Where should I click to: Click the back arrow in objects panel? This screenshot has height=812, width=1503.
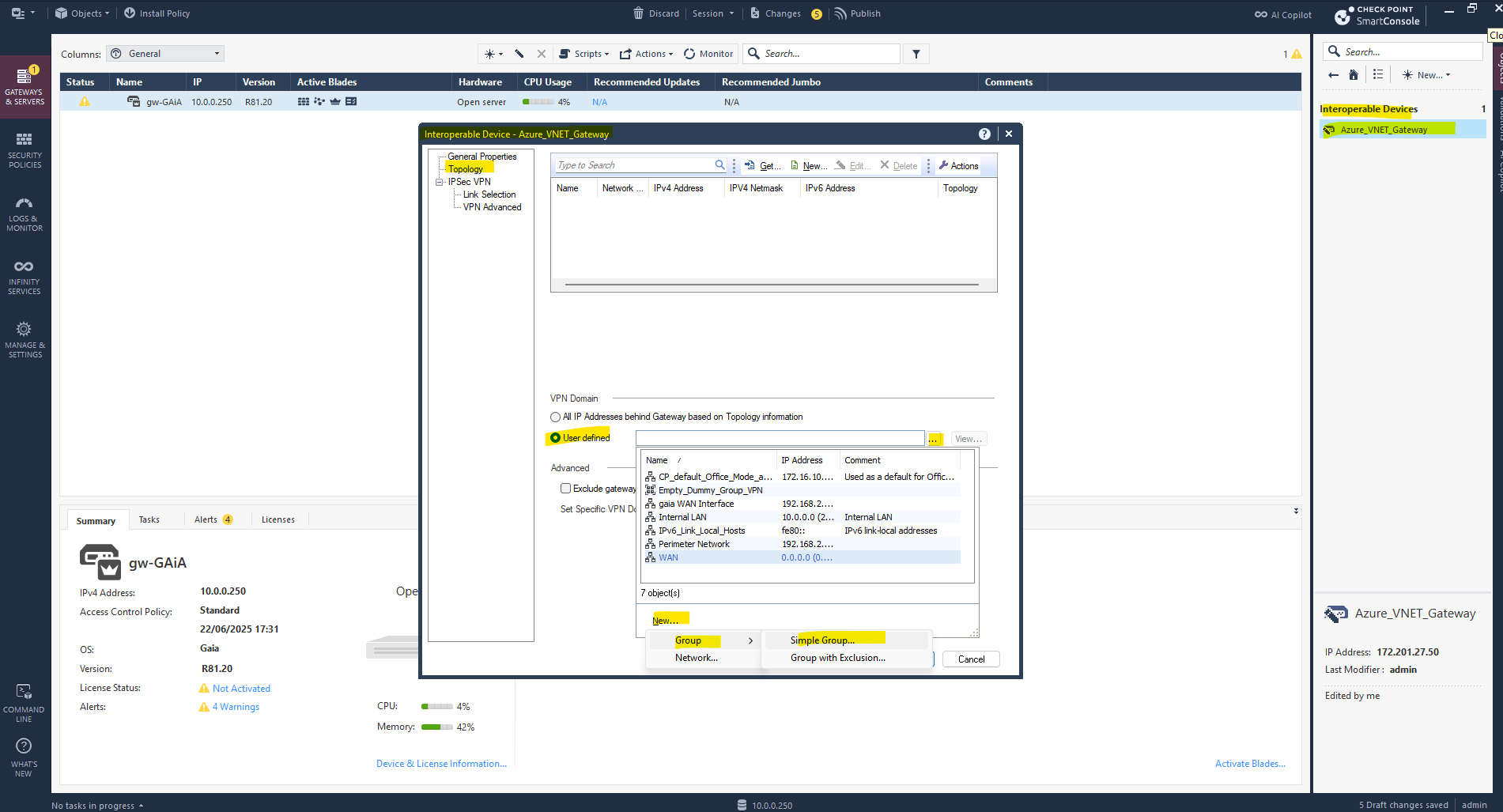[x=1334, y=75]
